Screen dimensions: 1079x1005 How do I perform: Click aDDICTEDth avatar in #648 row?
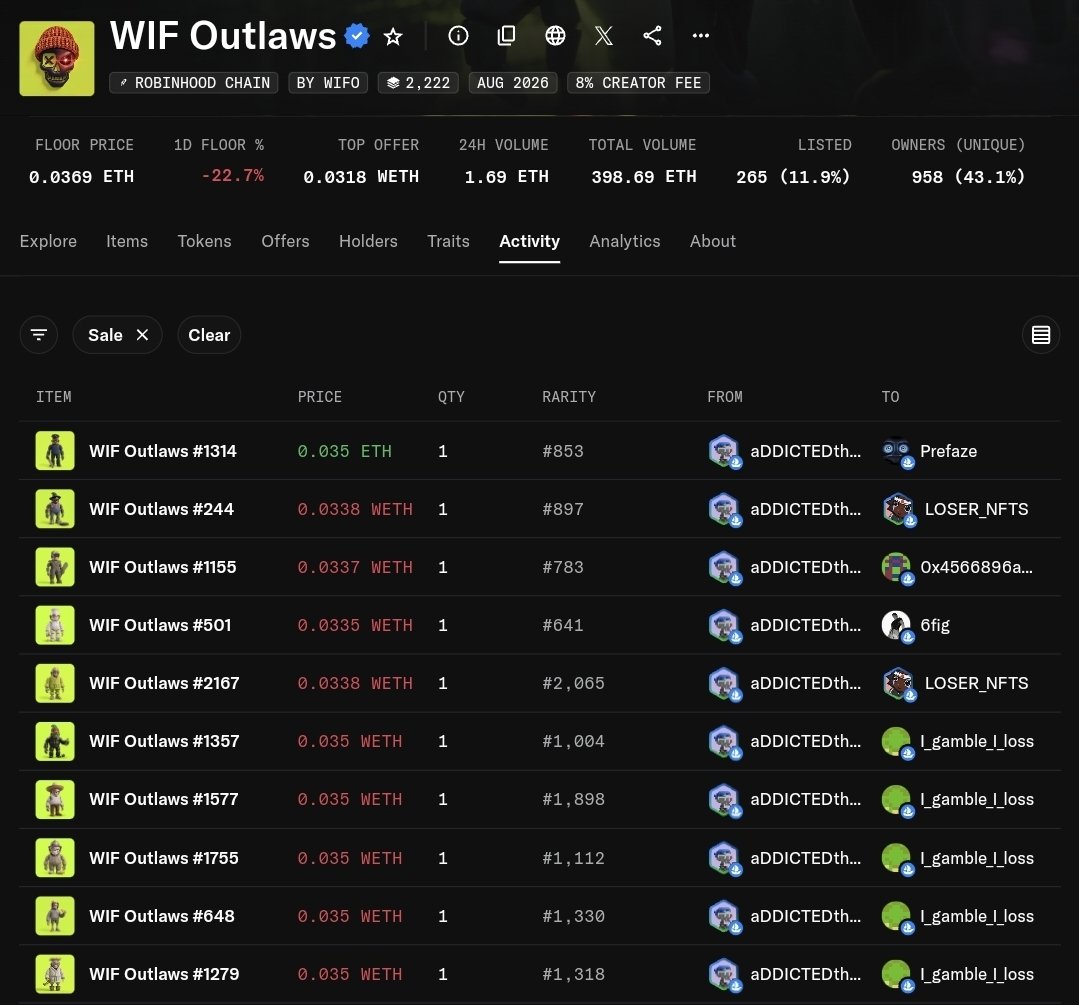tap(724, 916)
